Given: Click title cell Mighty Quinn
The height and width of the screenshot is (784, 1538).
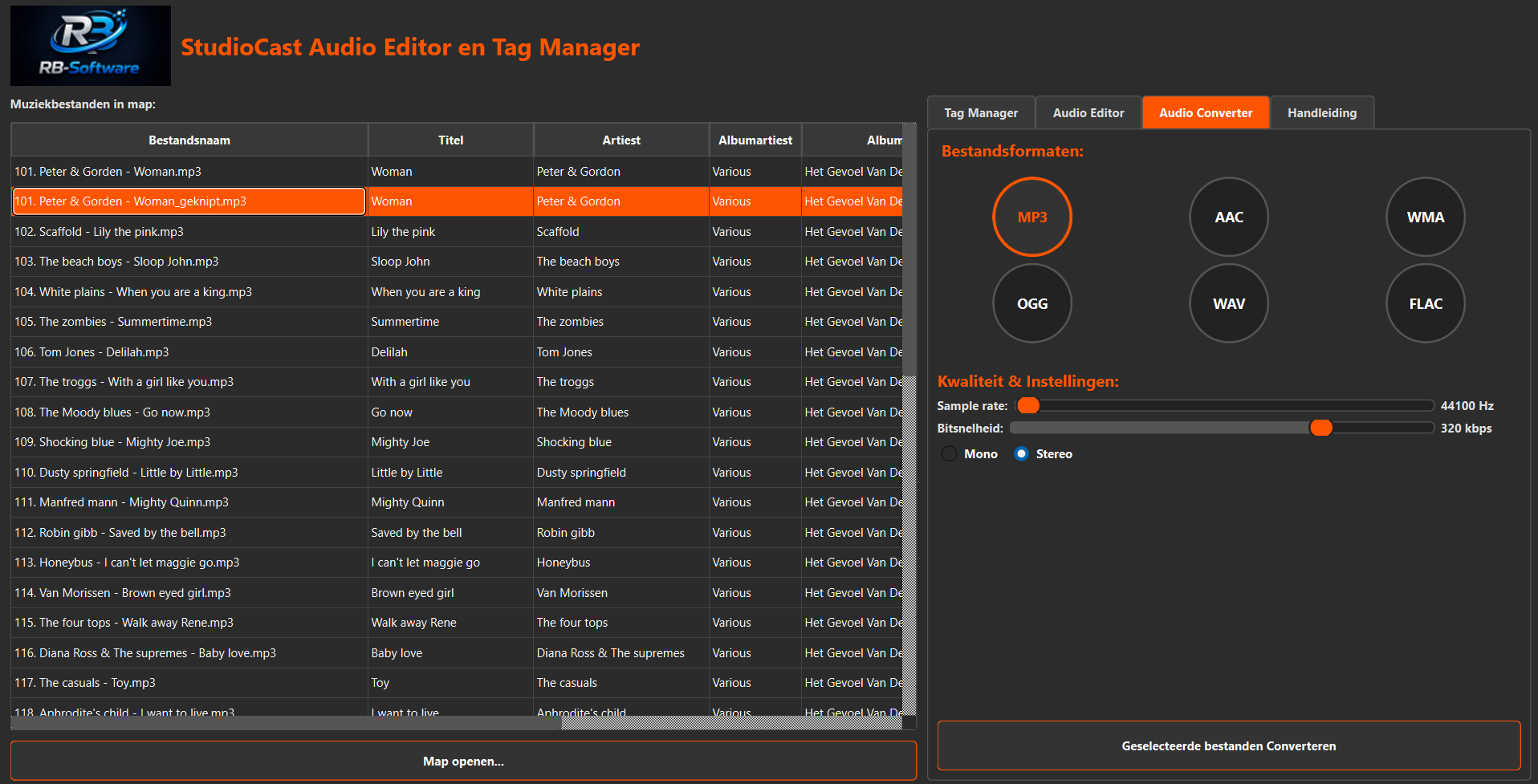Looking at the screenshot, I should tap(450, 502).
